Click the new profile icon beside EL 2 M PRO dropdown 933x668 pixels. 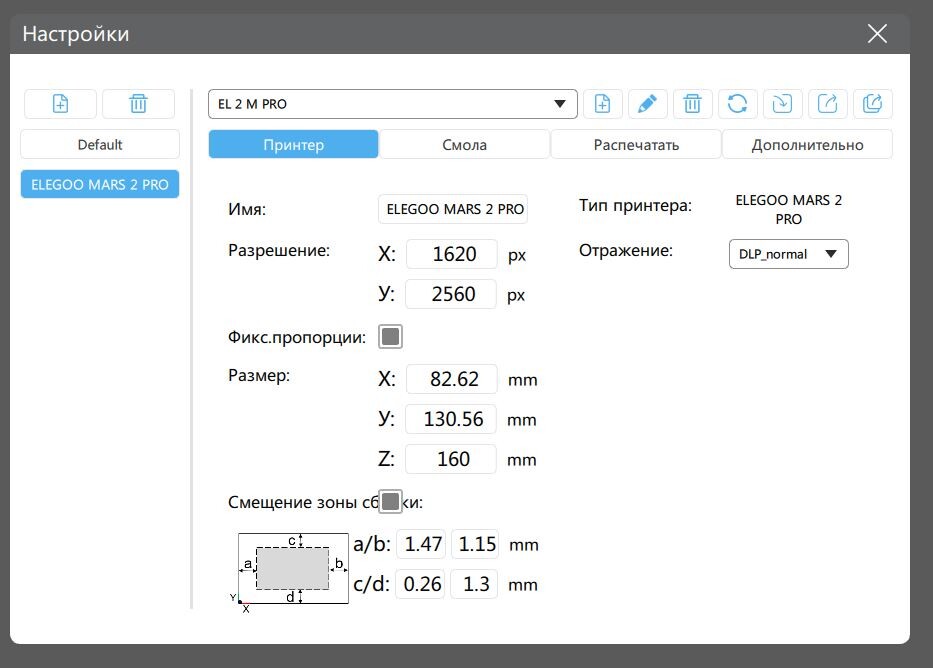tap(602, 104)
